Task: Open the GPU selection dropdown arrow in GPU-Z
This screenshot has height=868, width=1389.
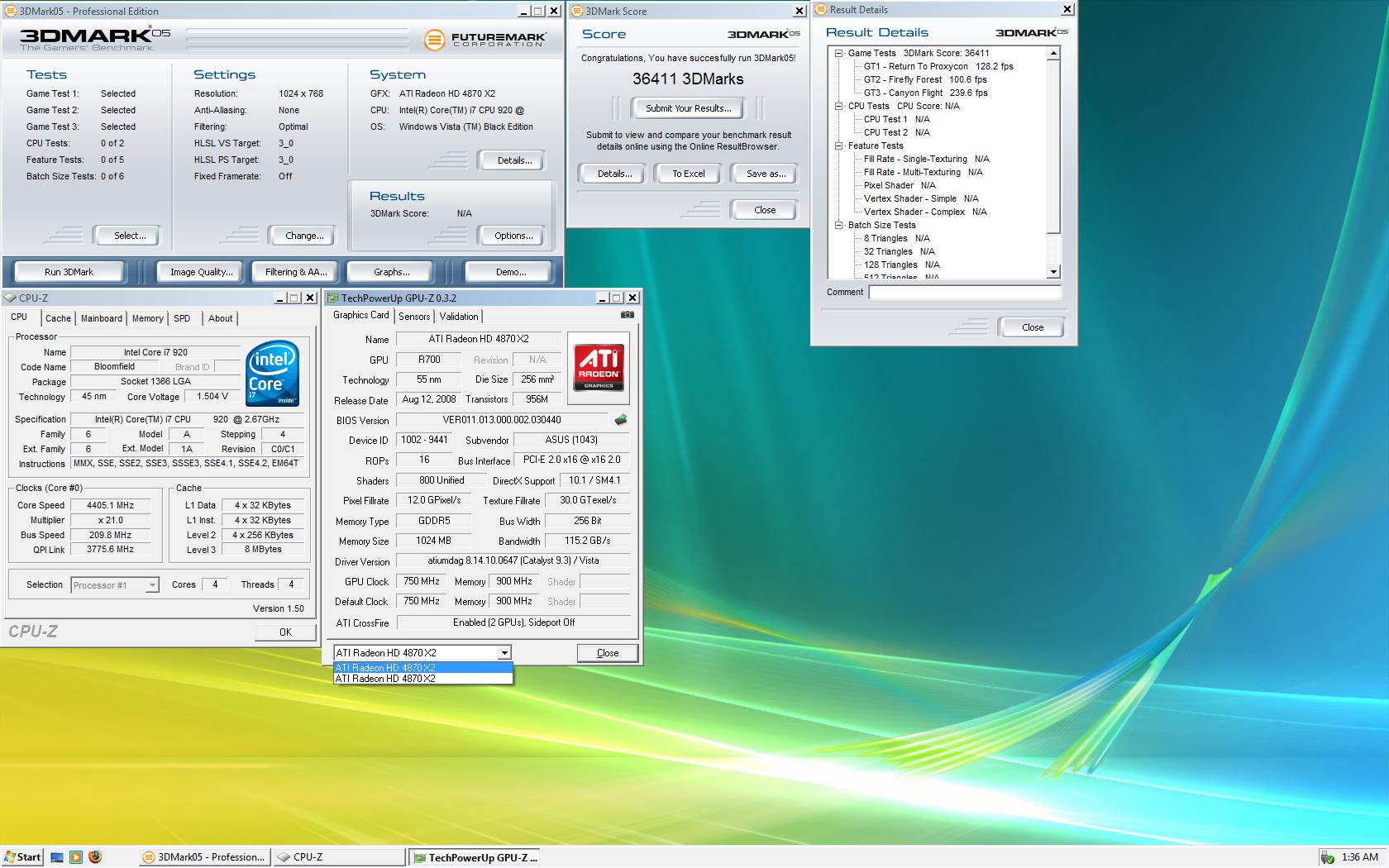Action: [x=504, y=653]
